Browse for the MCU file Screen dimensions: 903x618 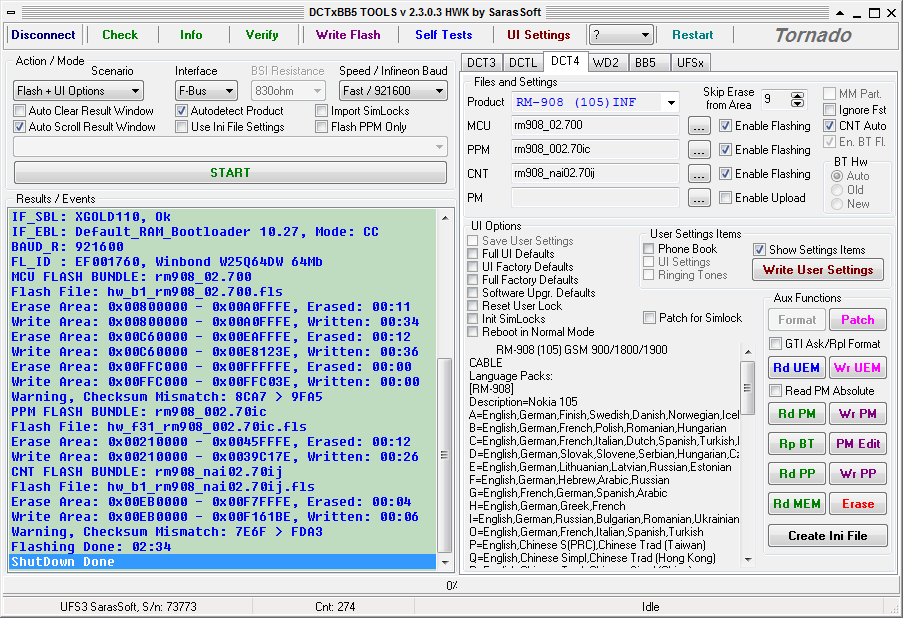click(x=699, y=126)
